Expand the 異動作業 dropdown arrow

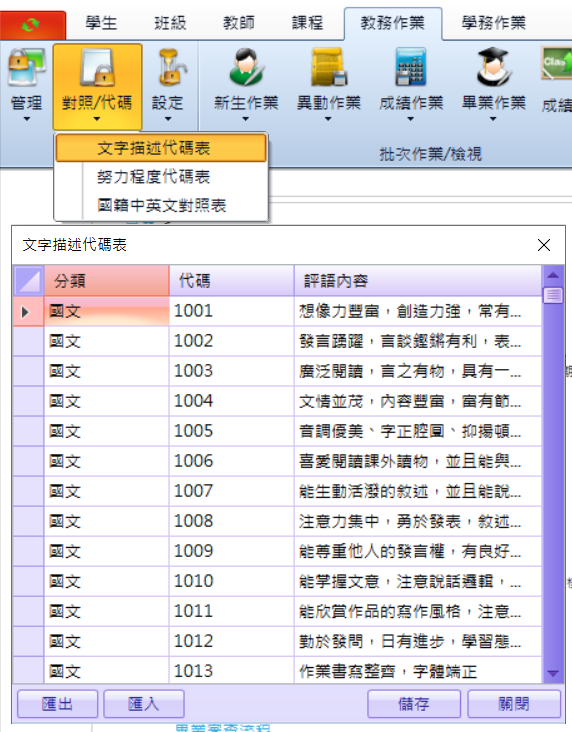pos(328,119)
